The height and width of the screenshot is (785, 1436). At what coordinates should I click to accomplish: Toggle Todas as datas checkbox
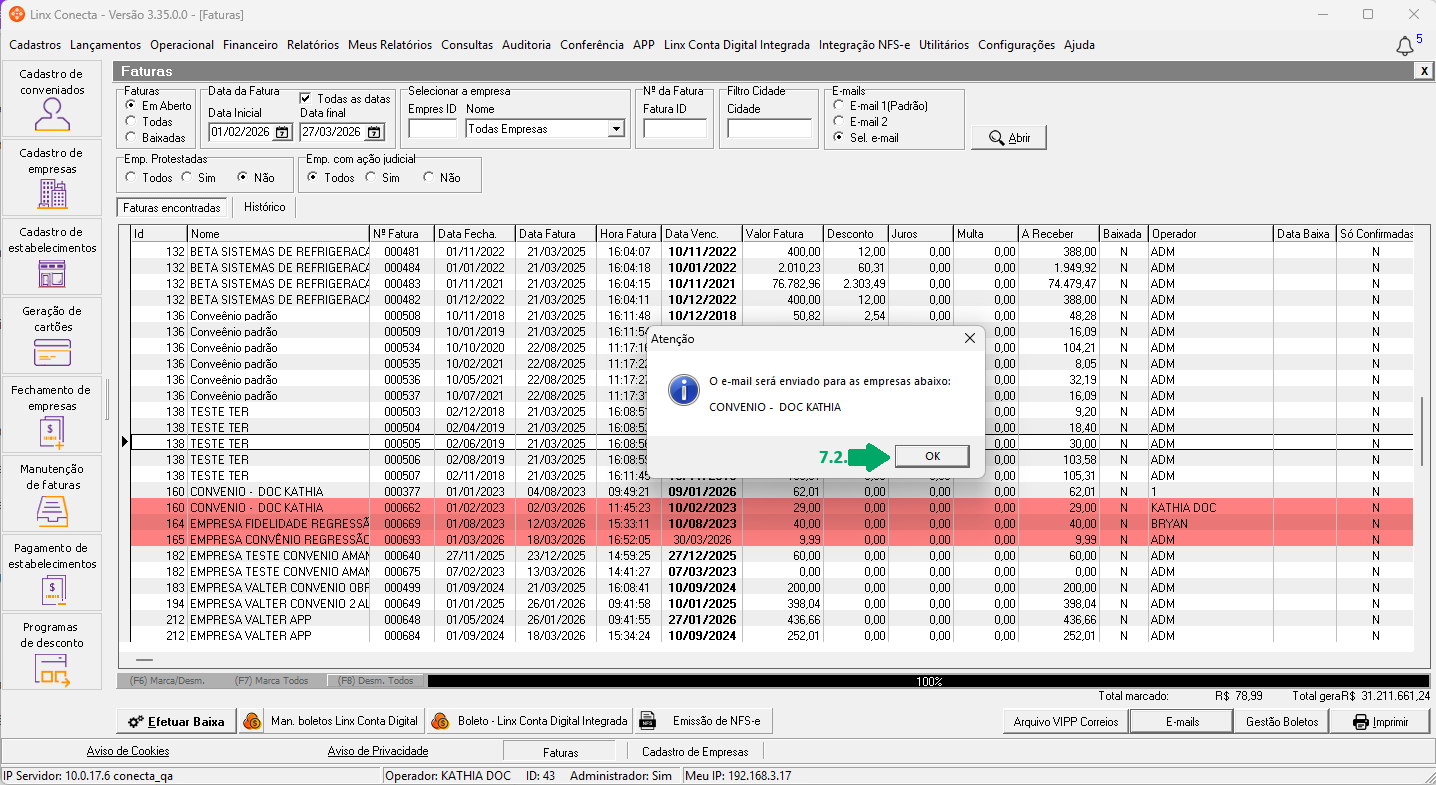(x=307, y=99)
